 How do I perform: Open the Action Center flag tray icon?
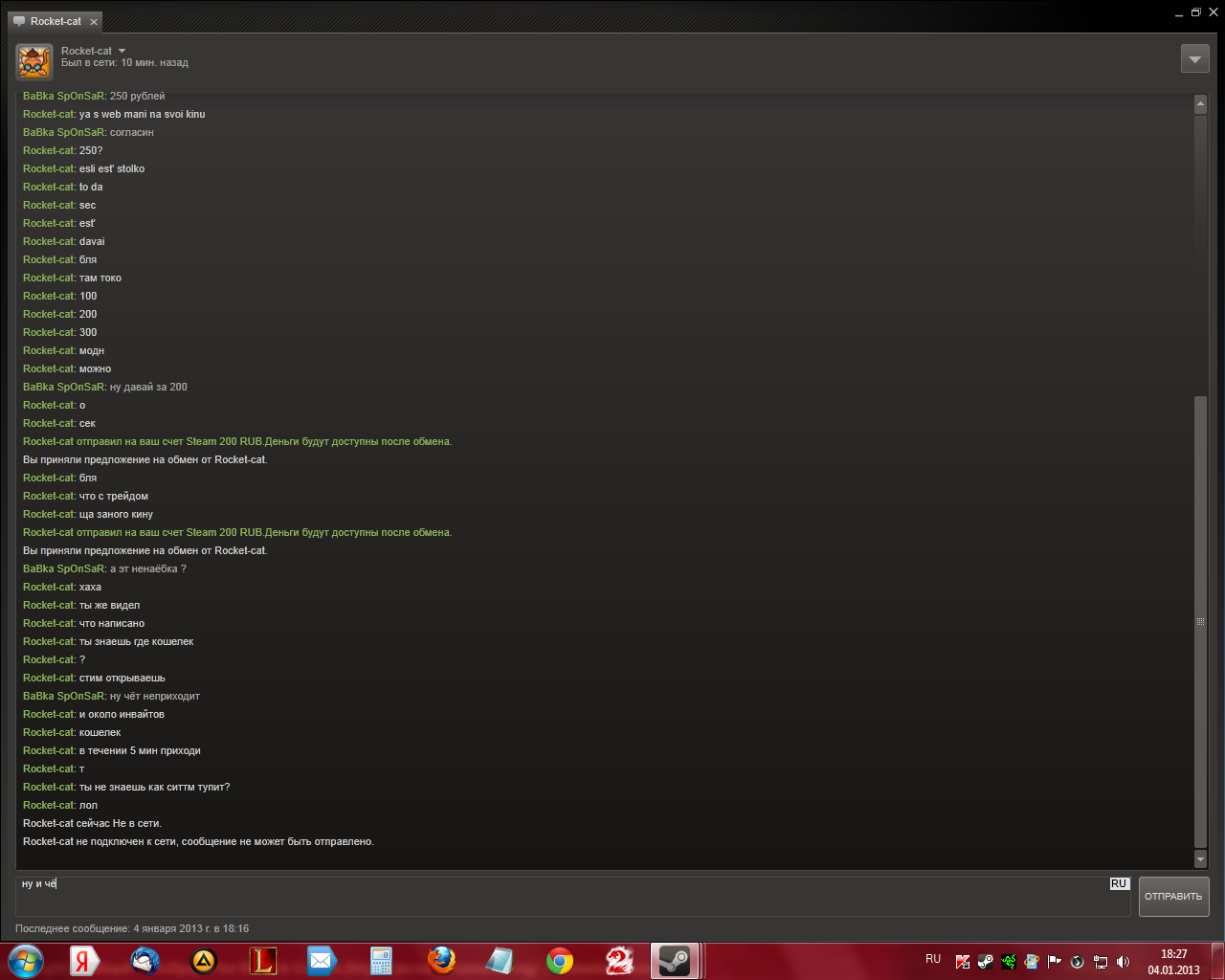(1054, 962)
